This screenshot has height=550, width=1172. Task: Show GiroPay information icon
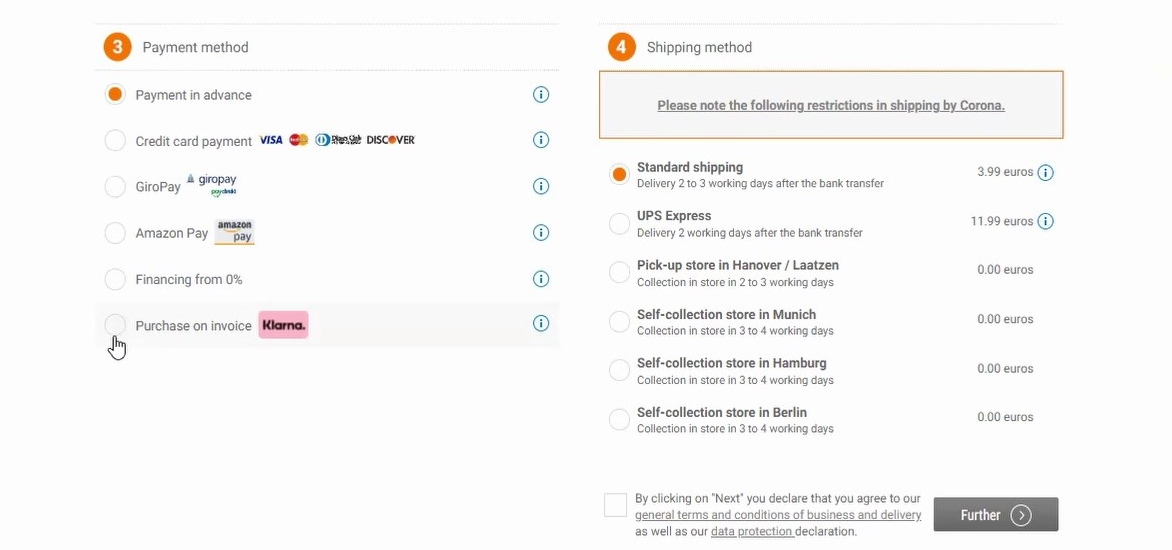coord(541,186)
